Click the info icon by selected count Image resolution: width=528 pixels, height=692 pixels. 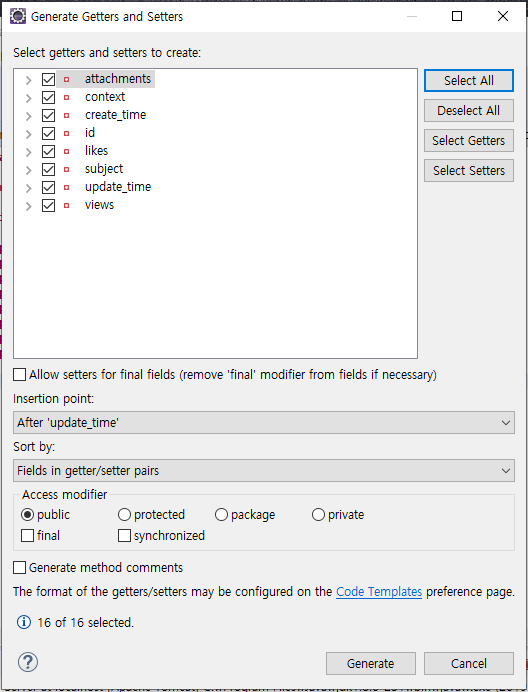click(23, 622)
